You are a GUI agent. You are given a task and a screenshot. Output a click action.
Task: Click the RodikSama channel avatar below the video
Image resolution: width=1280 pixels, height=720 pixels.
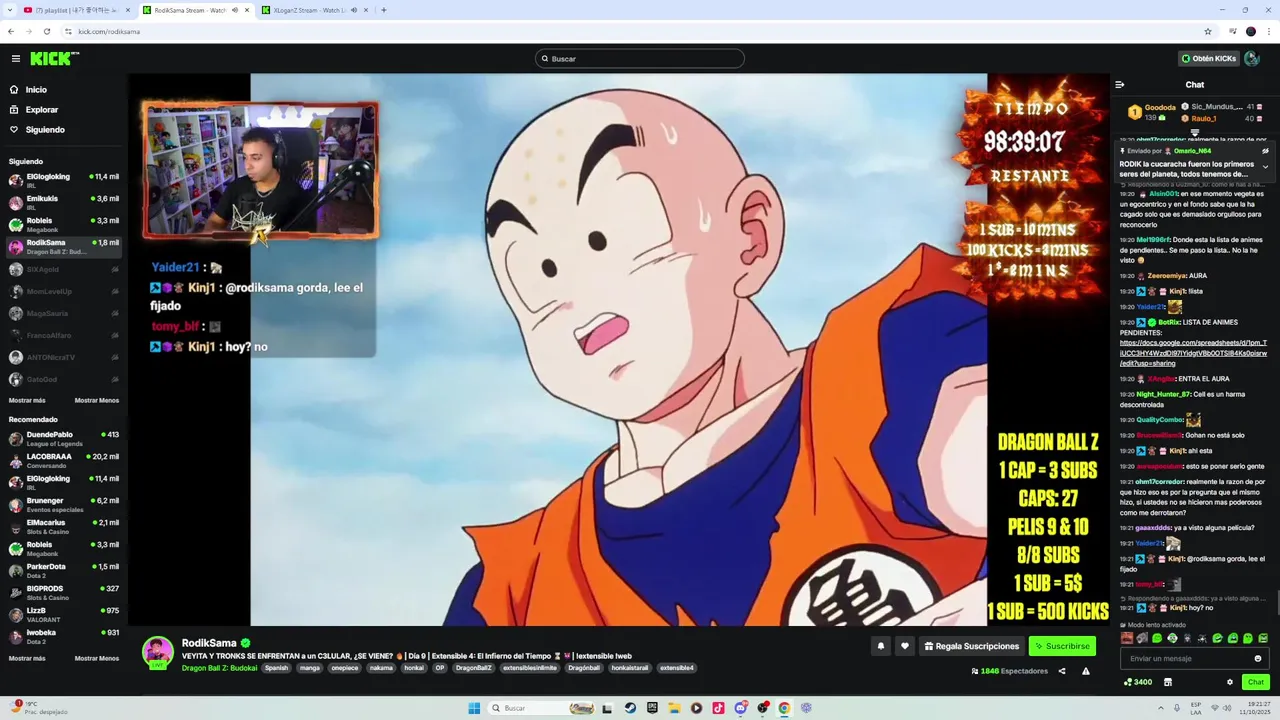tap(157, 652)
